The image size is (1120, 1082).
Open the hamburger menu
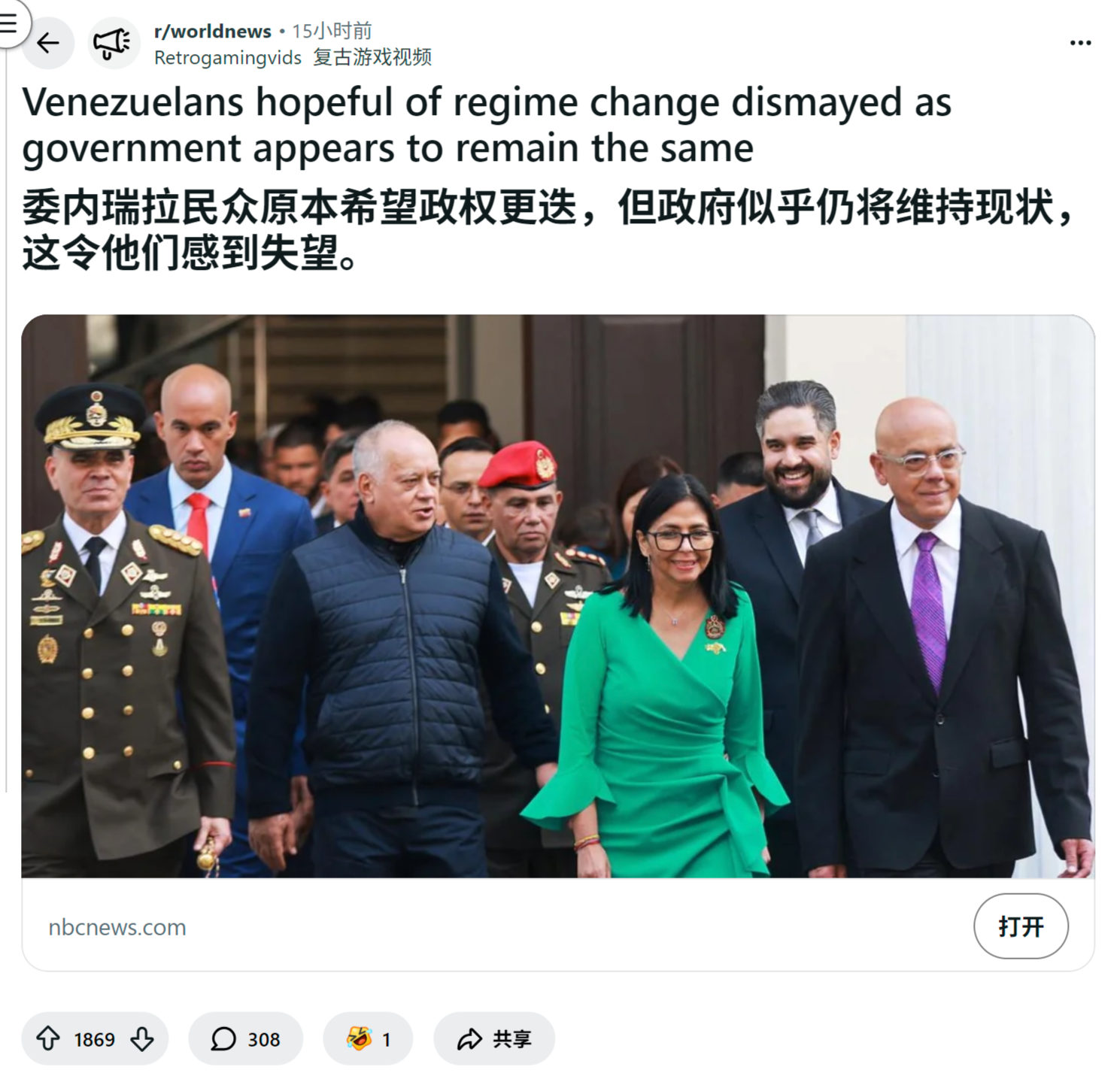(8, 23)
